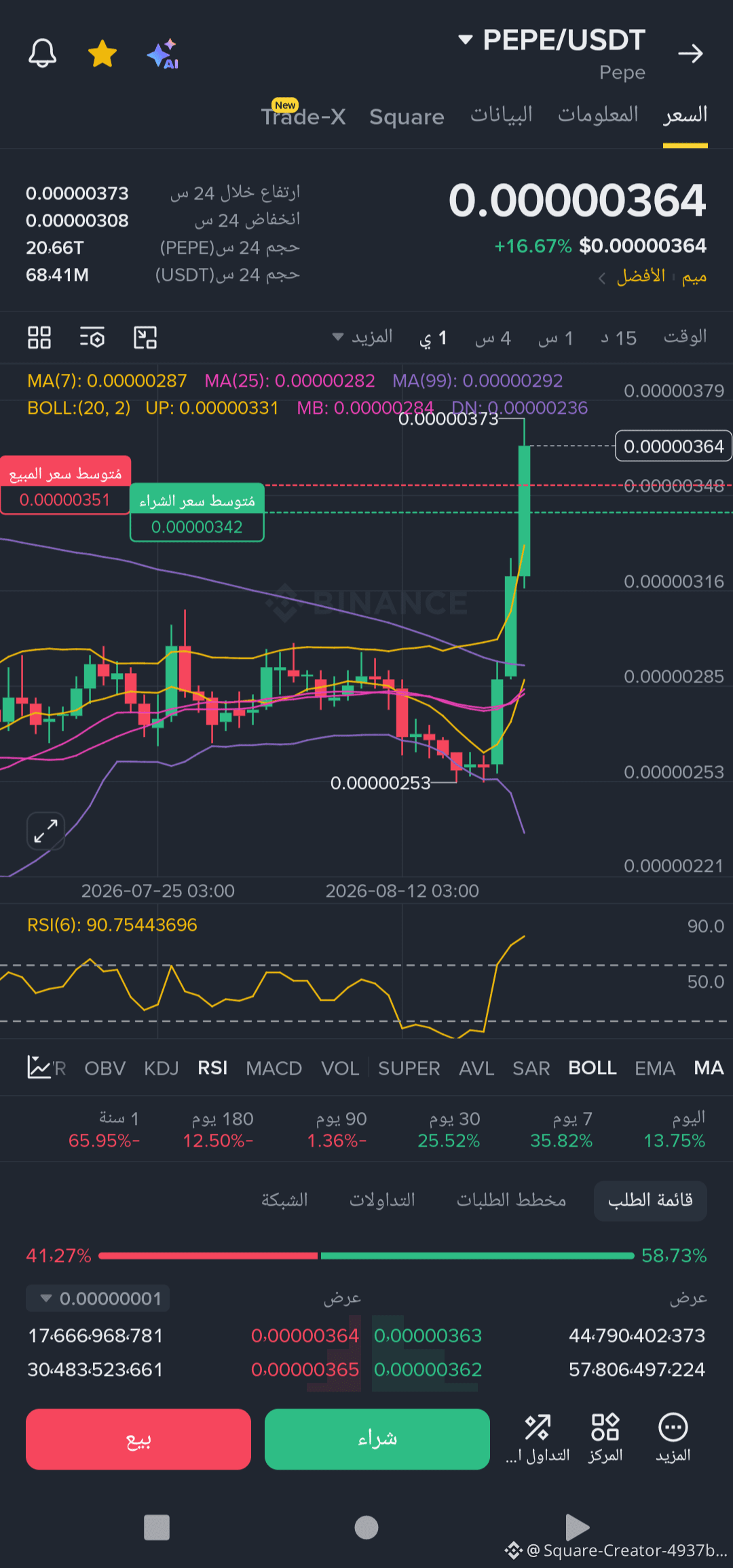Image resolution: width=733 pixels, height=1568 pixels.
Task: Tap the buy/sell ratio bar
Action: tap(366, 1256)
